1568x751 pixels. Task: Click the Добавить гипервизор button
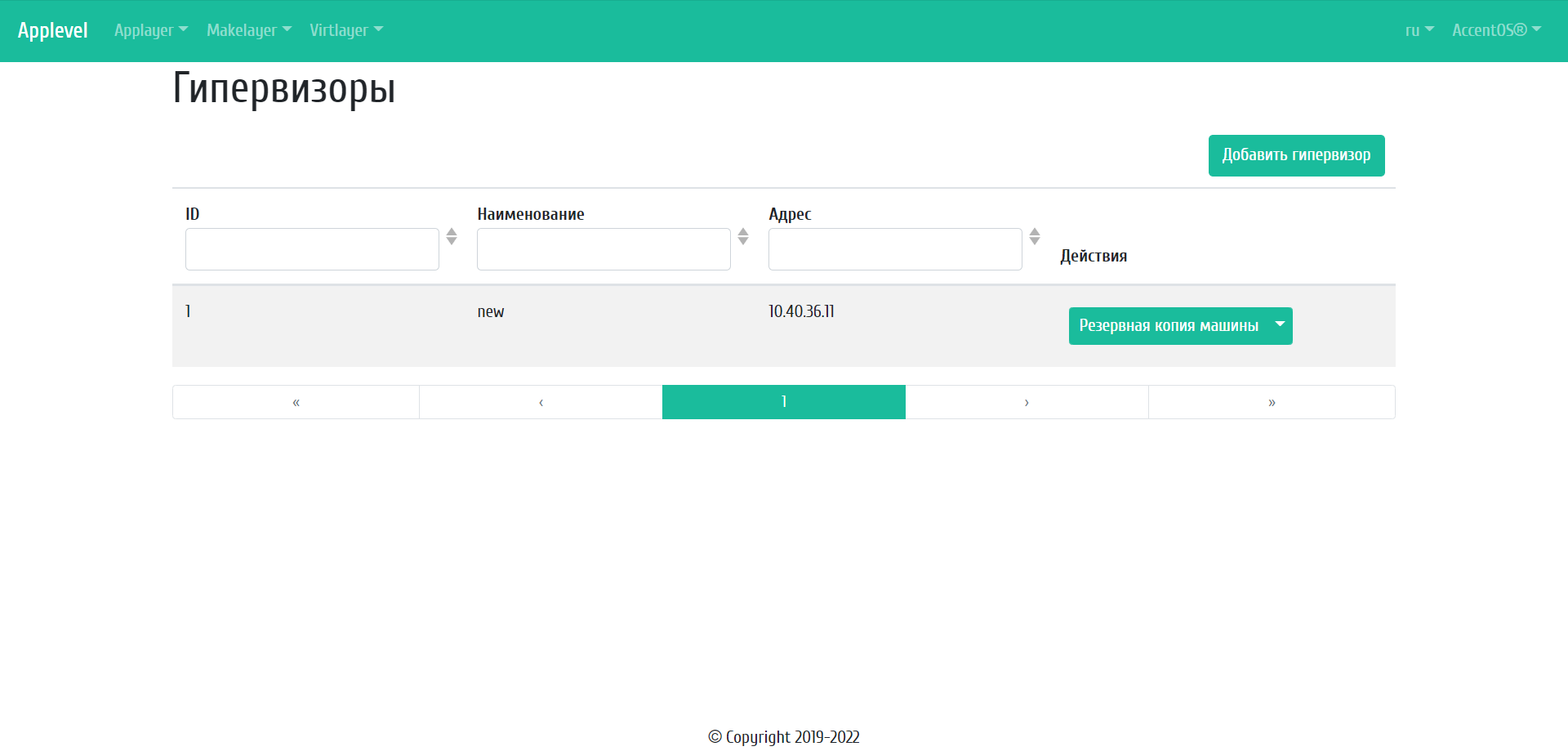1296,155
